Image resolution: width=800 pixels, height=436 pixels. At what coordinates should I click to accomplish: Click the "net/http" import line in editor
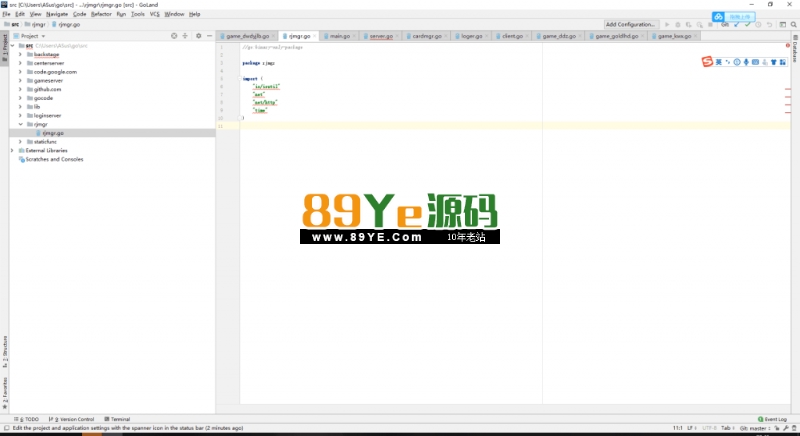265,102
